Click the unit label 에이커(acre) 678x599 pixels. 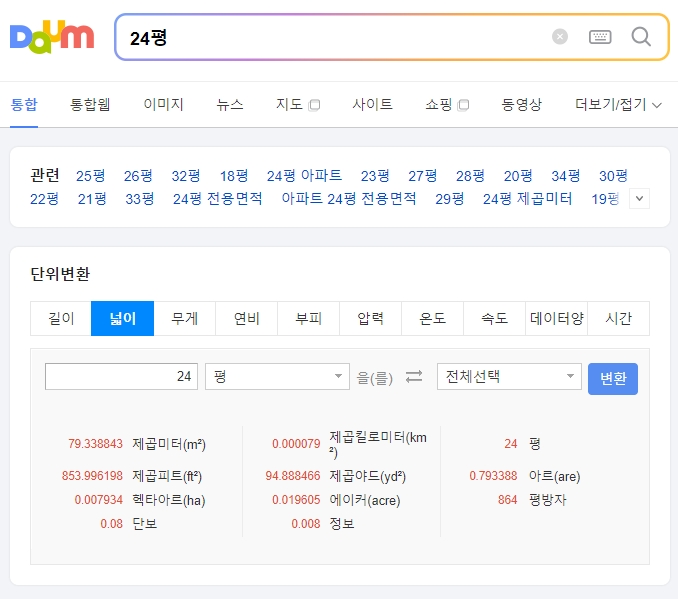click(365, 500)
